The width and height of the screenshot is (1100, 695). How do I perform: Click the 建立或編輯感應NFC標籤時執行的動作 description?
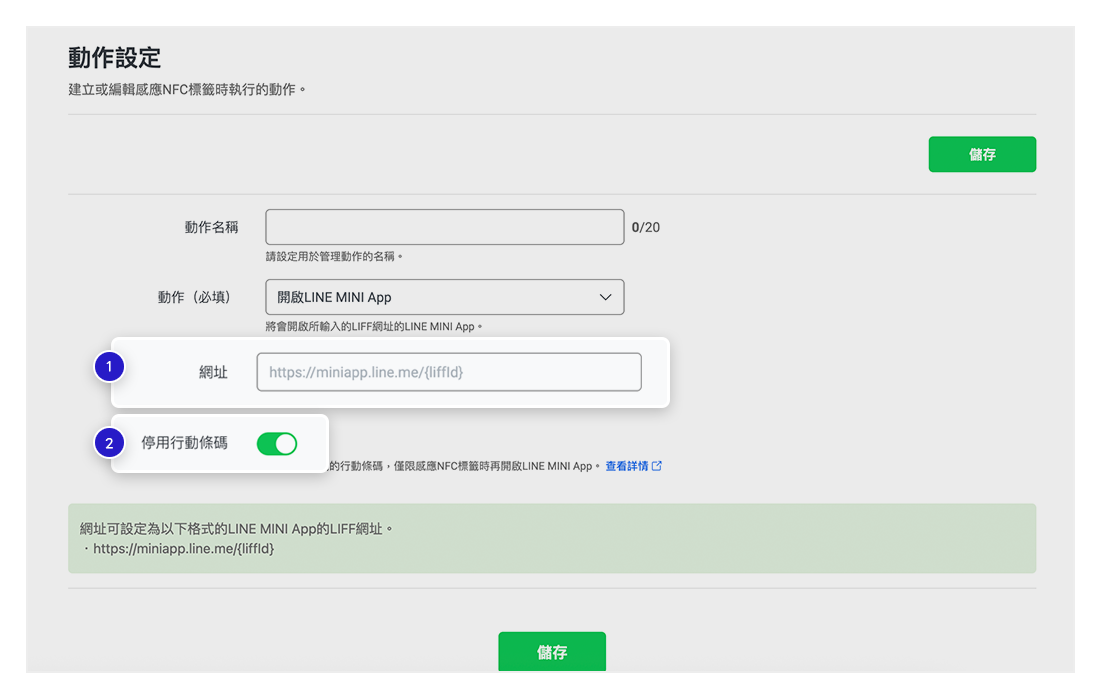point(187,90)
